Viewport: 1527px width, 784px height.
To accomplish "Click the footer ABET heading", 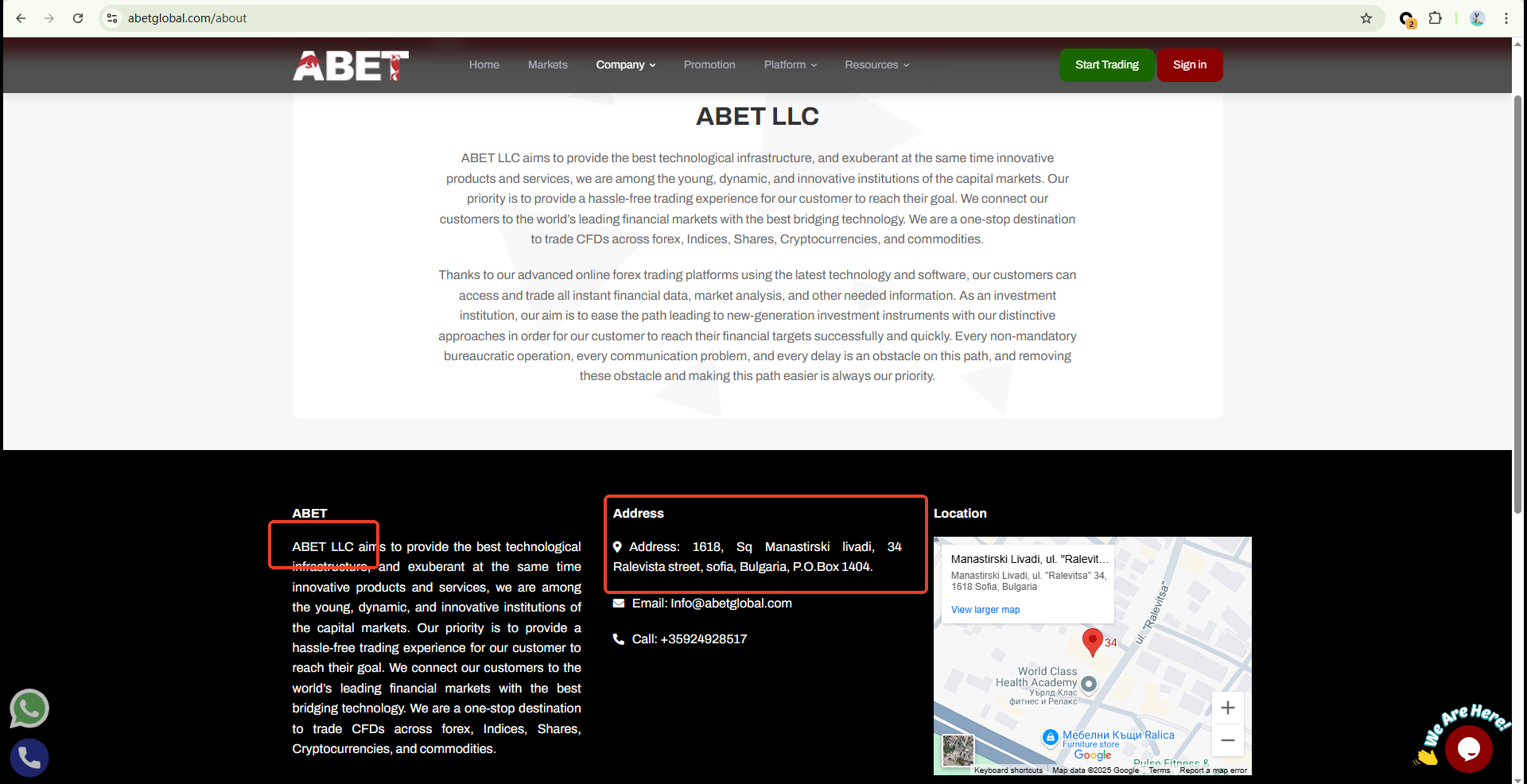I will [309, 514].
